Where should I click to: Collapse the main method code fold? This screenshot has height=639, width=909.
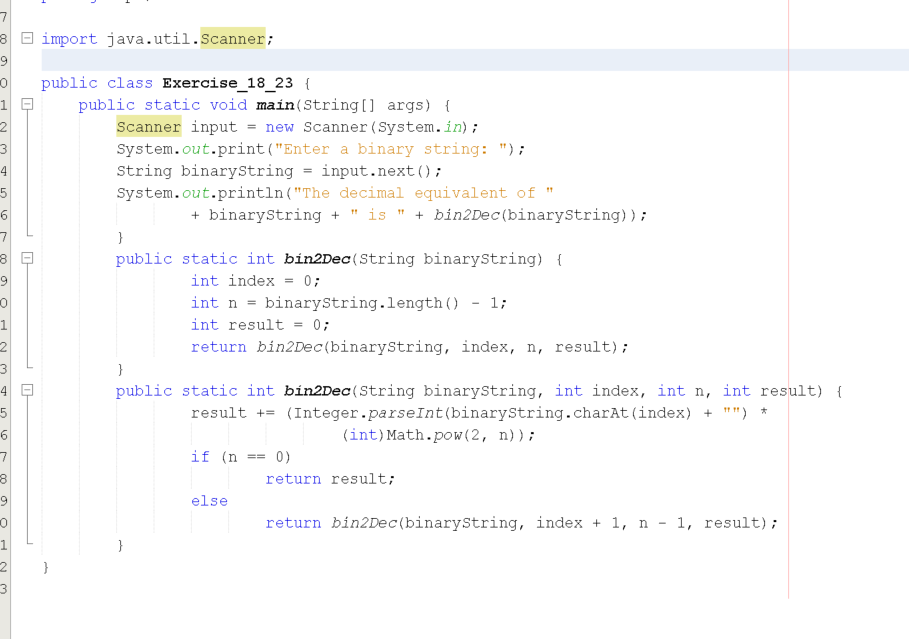[x=27, y=104]
